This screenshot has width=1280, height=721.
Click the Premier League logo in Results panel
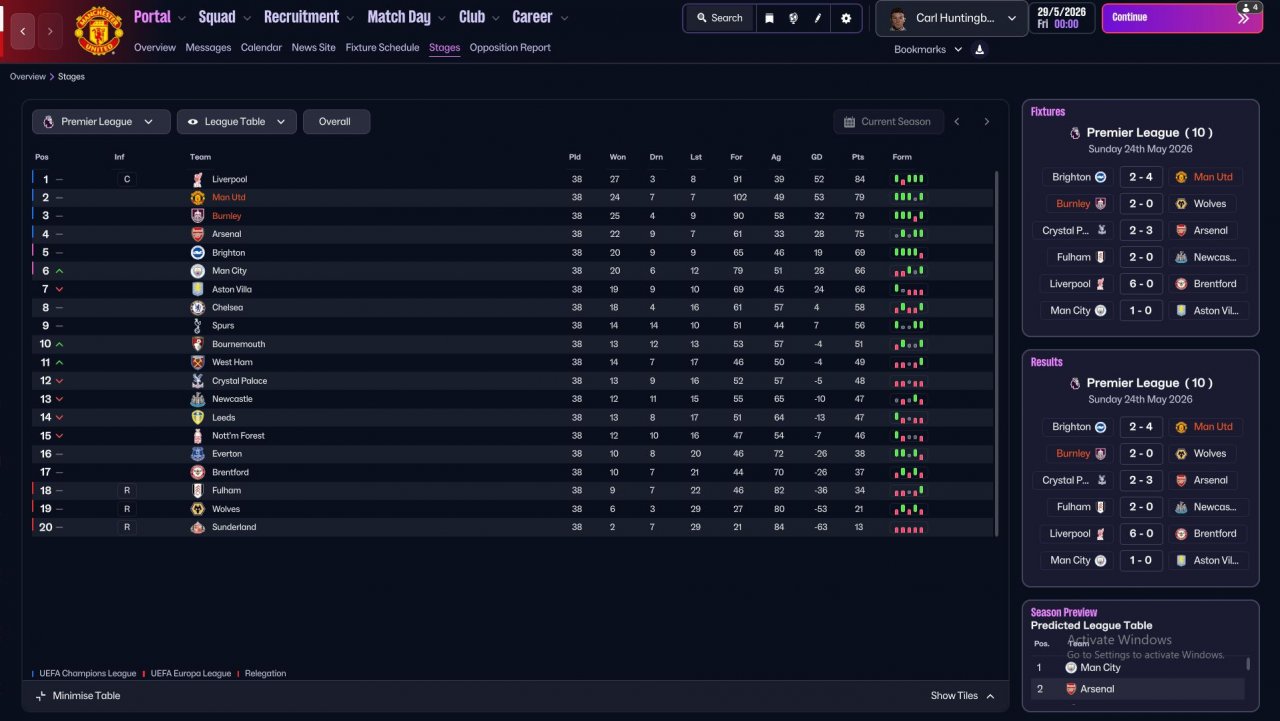[1075, 383]
